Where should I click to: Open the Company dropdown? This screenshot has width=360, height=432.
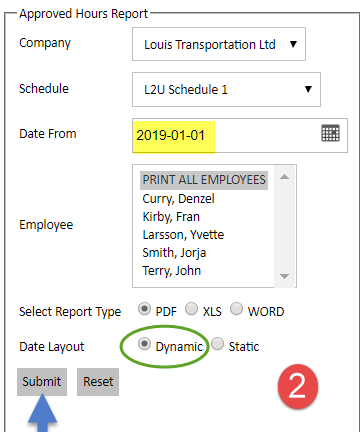(219, 44)
